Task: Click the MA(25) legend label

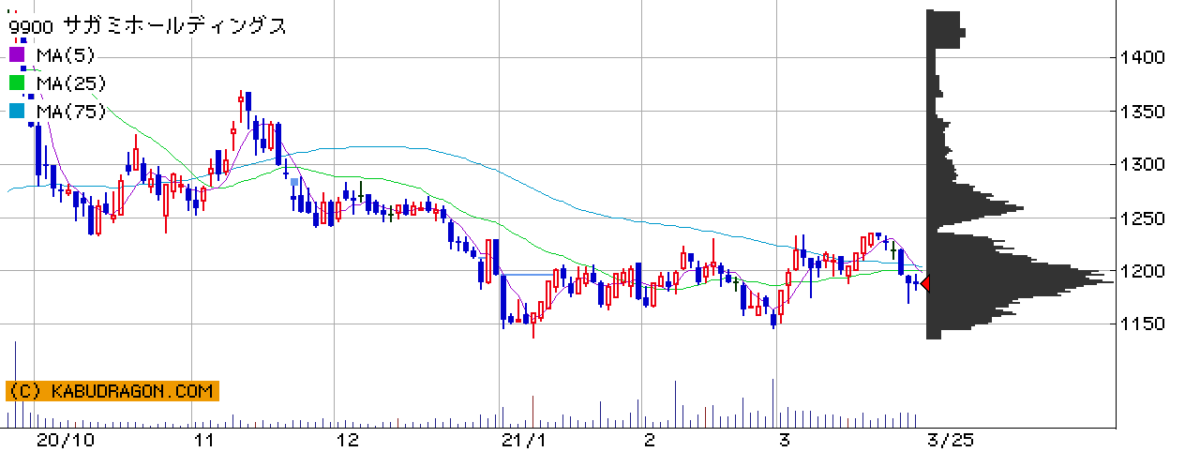Action: pos(70,83)
